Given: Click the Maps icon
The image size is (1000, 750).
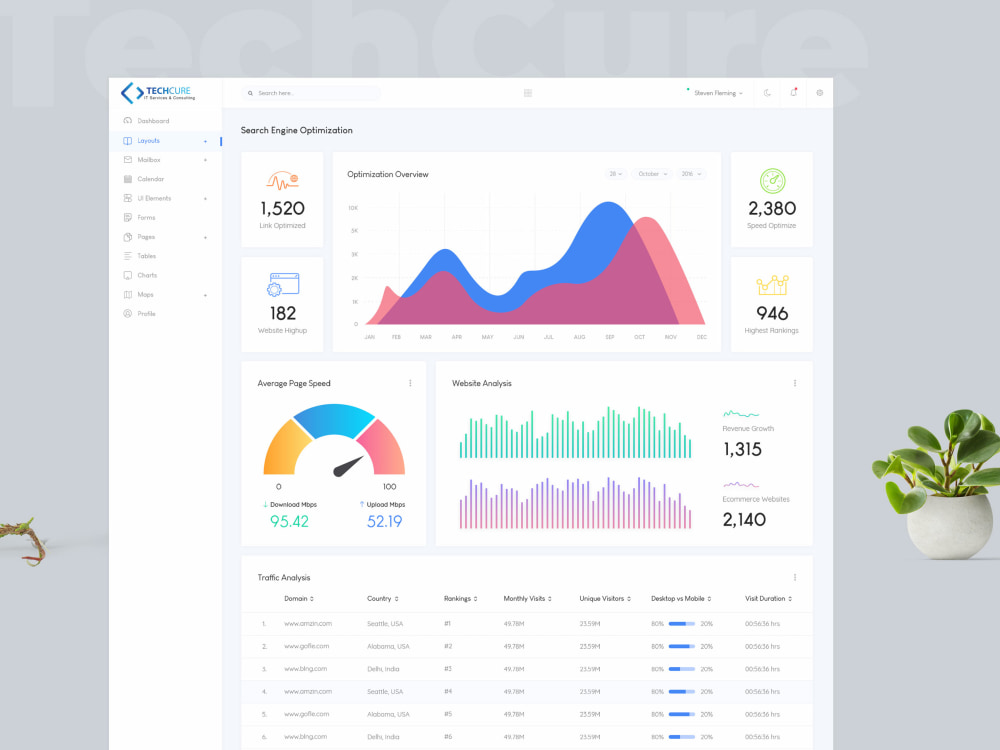Looking at the screenshot, I should (128, 295).
